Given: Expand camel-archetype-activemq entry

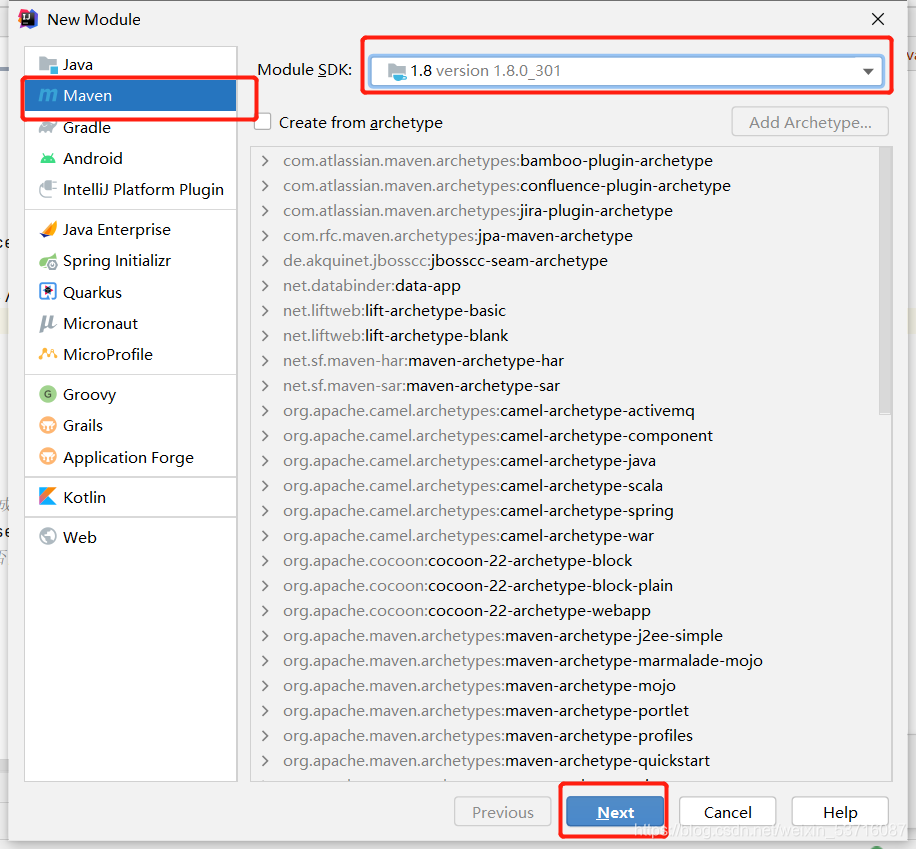Looking at the screenshot, I should 265,411.
